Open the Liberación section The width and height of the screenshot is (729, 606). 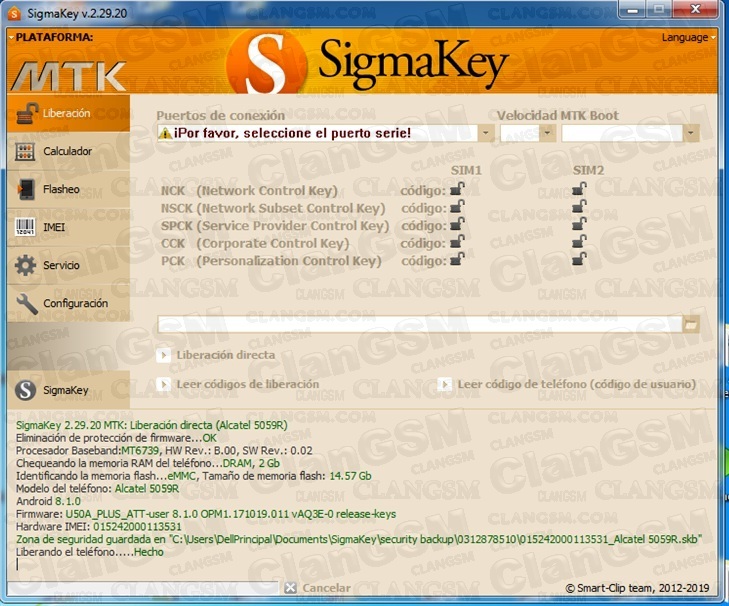coord(68,113)
